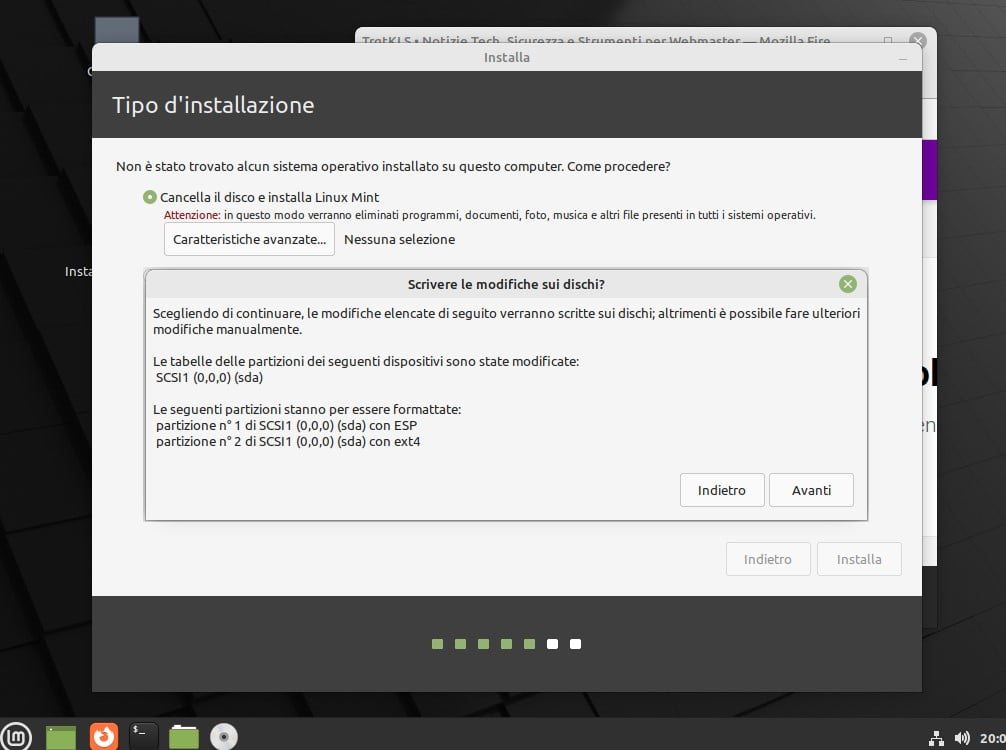Click the taskbar clock
This screenshot has height=750, width=1006.
993,738
